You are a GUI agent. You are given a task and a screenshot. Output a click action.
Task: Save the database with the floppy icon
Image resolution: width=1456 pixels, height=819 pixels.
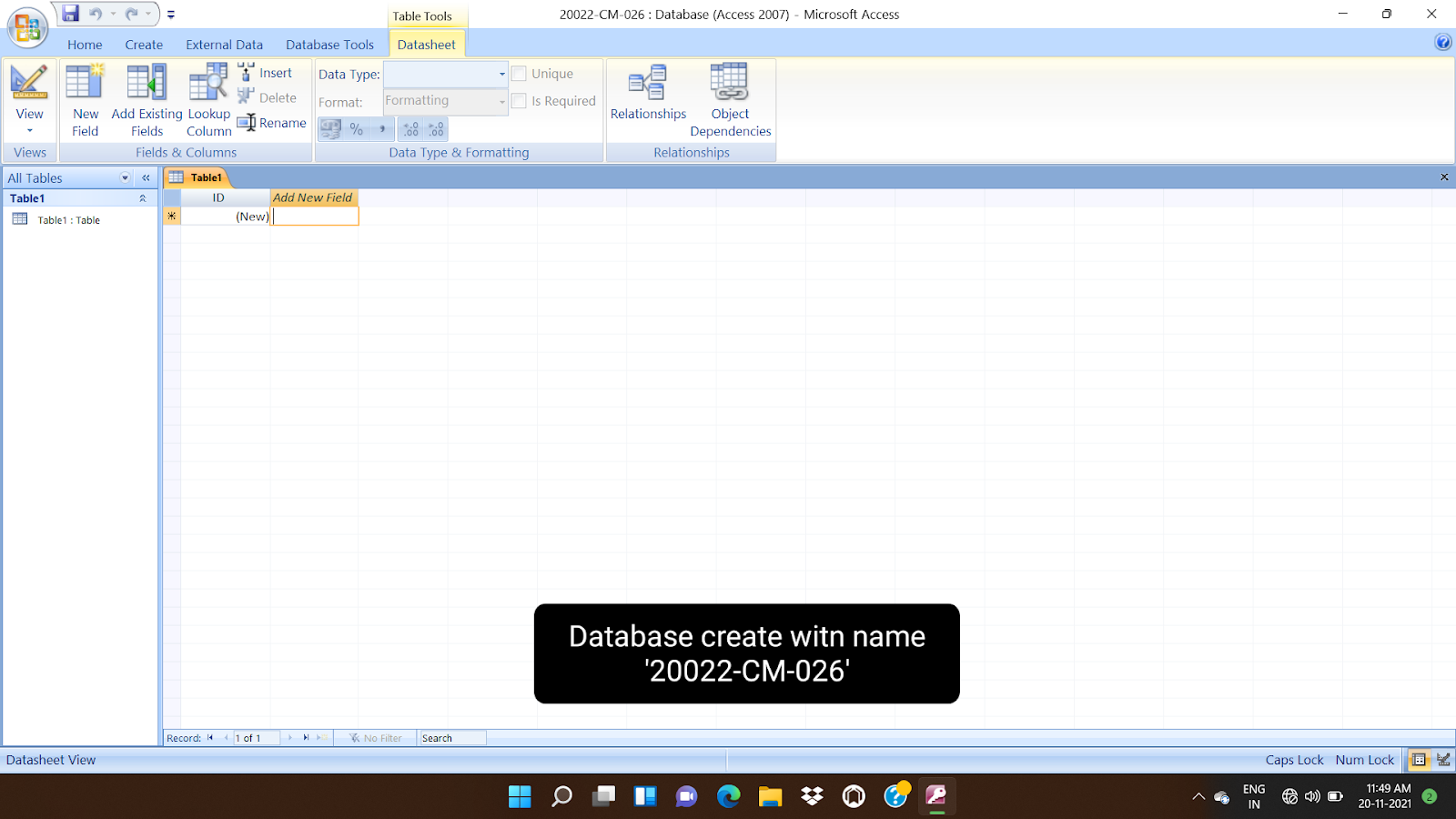(x=70, y=14)
